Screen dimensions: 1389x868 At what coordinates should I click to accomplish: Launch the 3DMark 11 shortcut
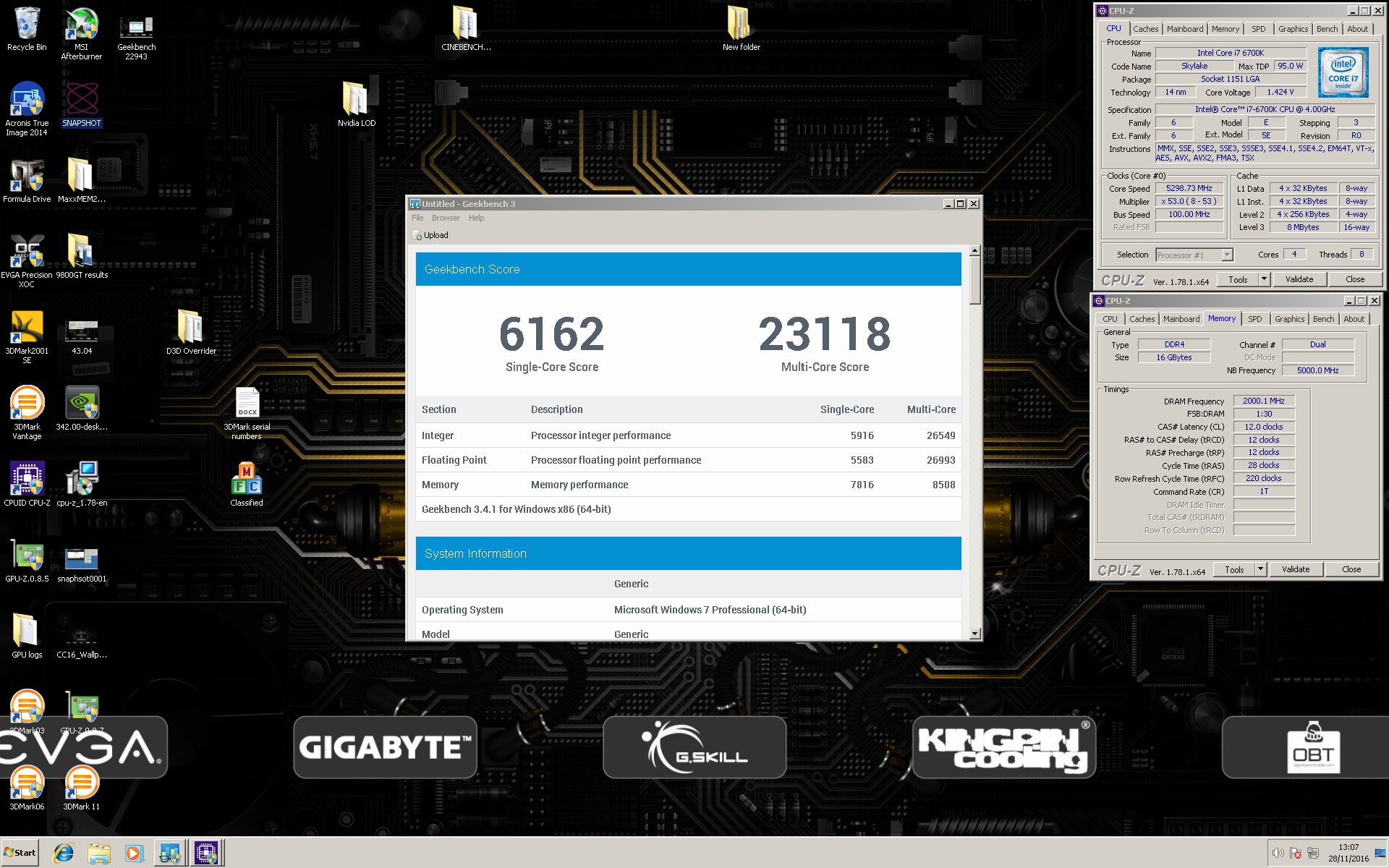pos(81,788)
